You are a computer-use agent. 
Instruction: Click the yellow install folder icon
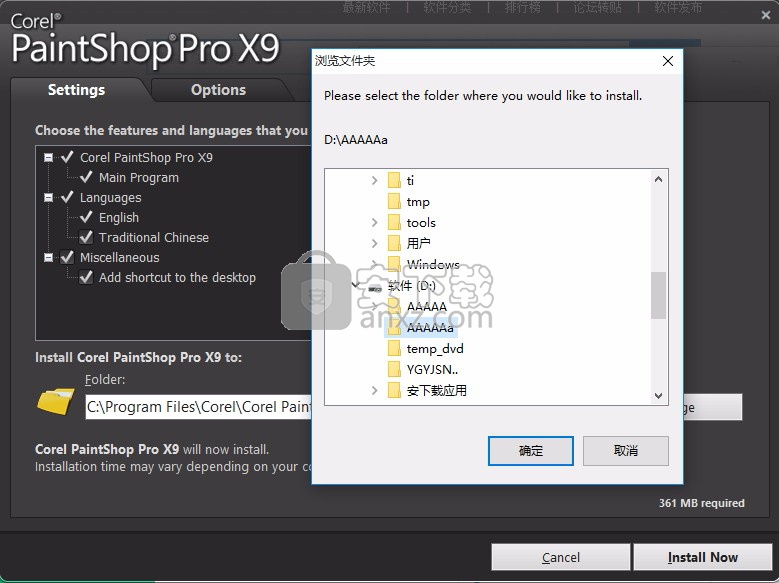[x=56, y=401]
